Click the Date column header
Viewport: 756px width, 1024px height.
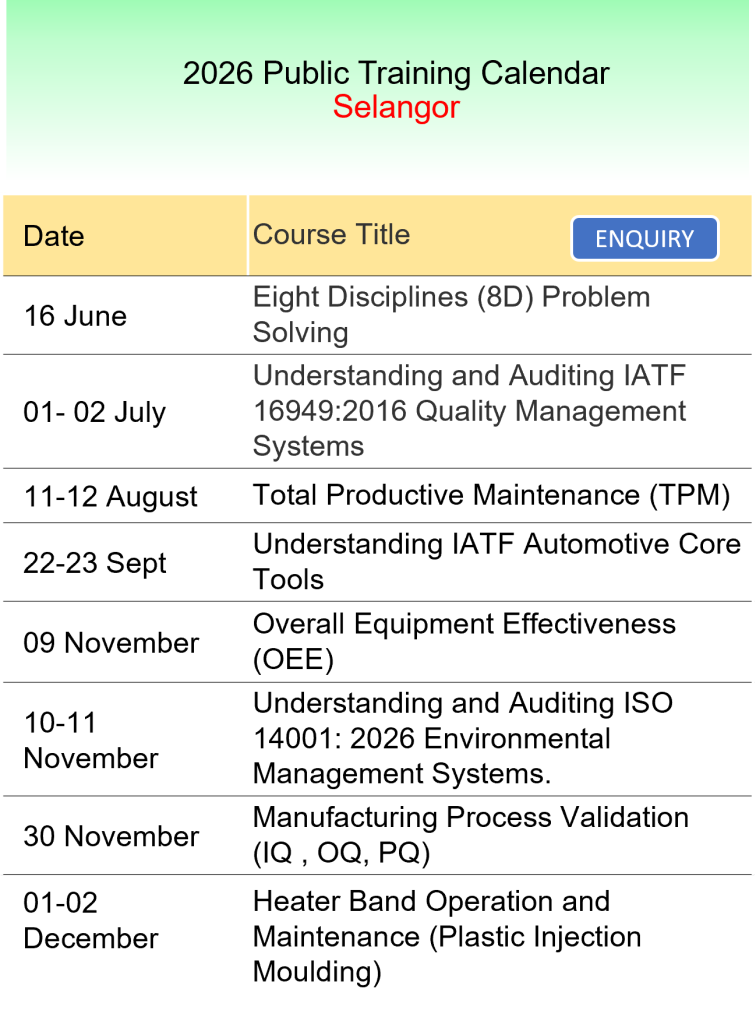[x=54, y=237]
